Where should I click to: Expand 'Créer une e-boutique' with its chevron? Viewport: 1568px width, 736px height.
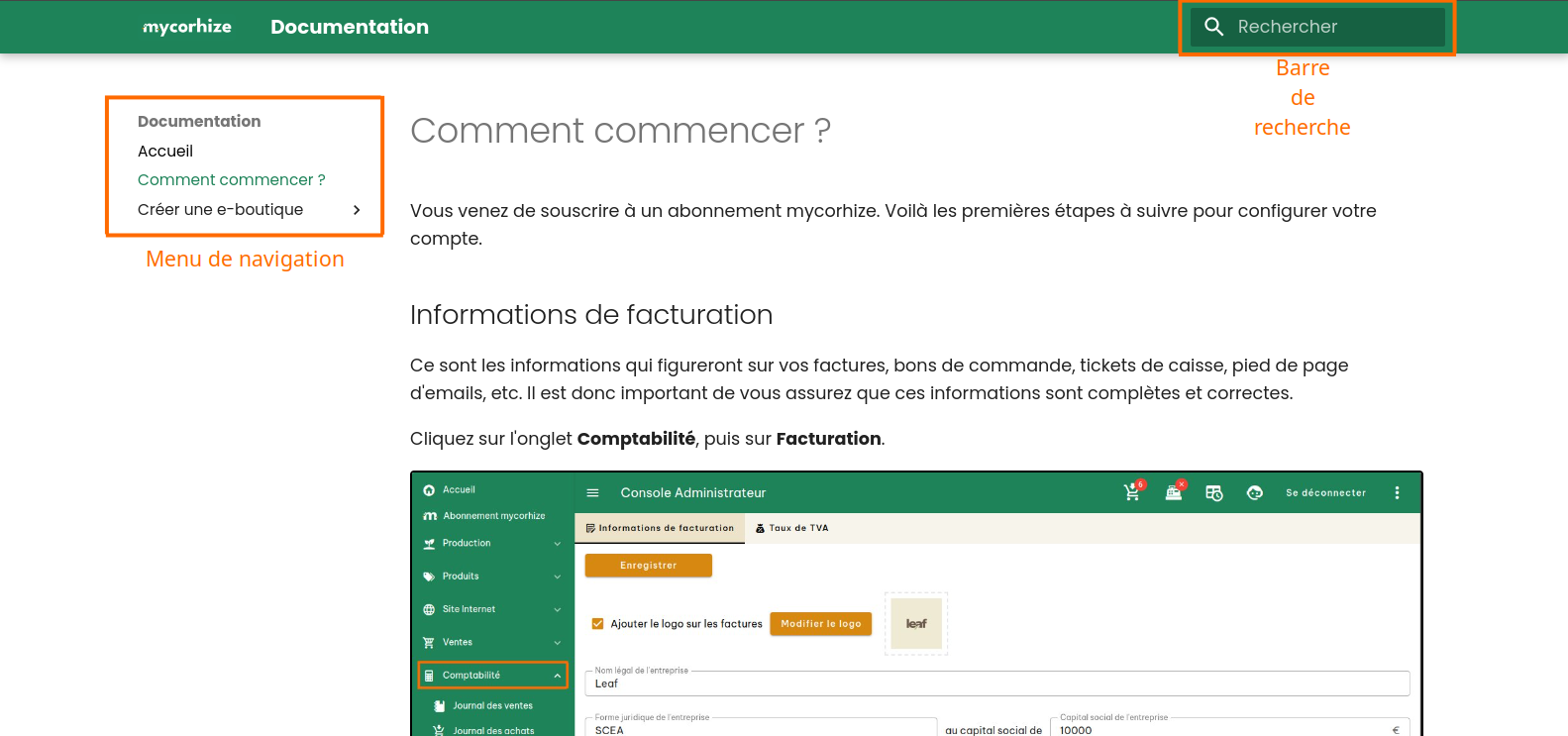357,210
